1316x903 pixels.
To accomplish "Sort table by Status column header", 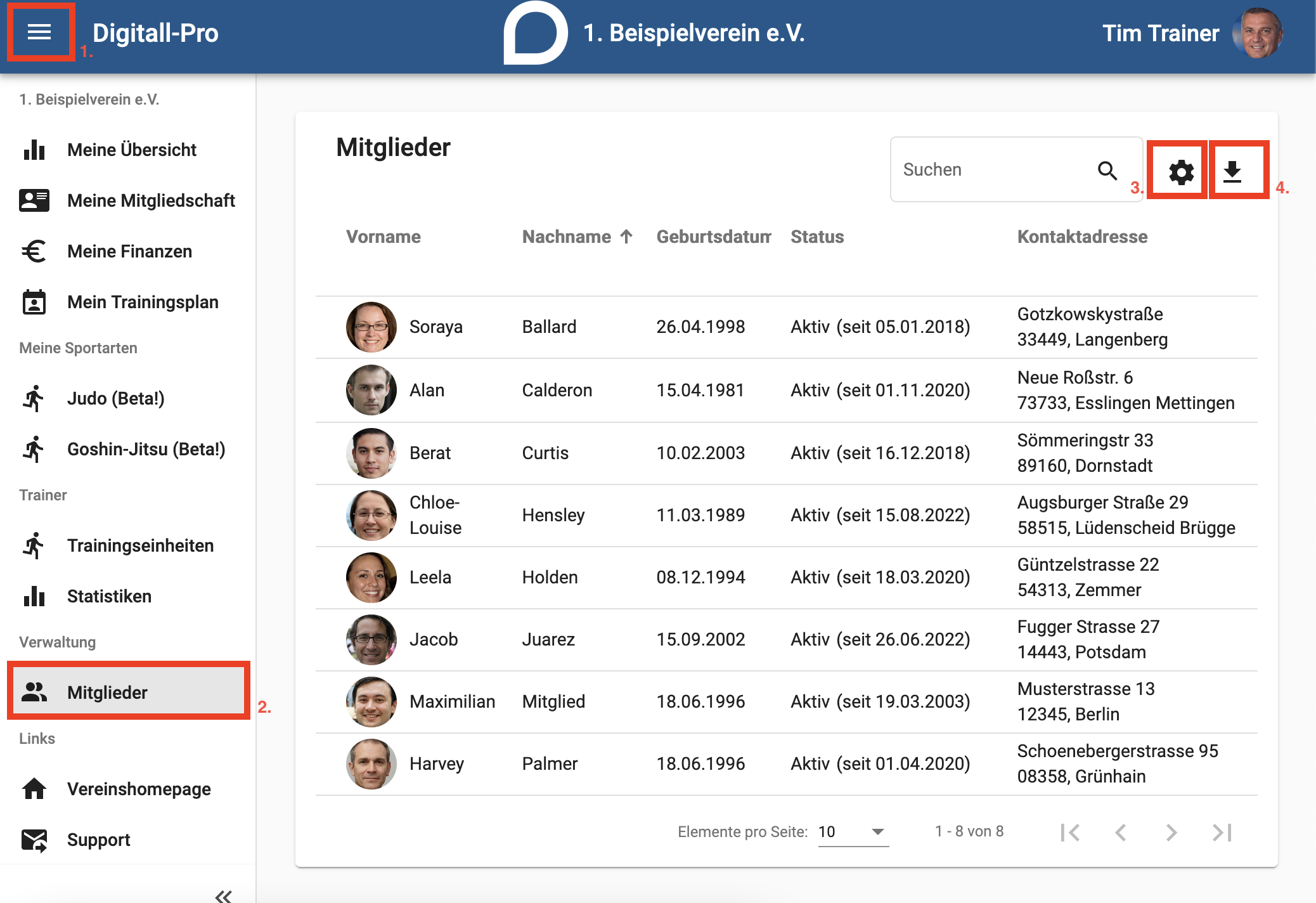I will coord(817,237).
